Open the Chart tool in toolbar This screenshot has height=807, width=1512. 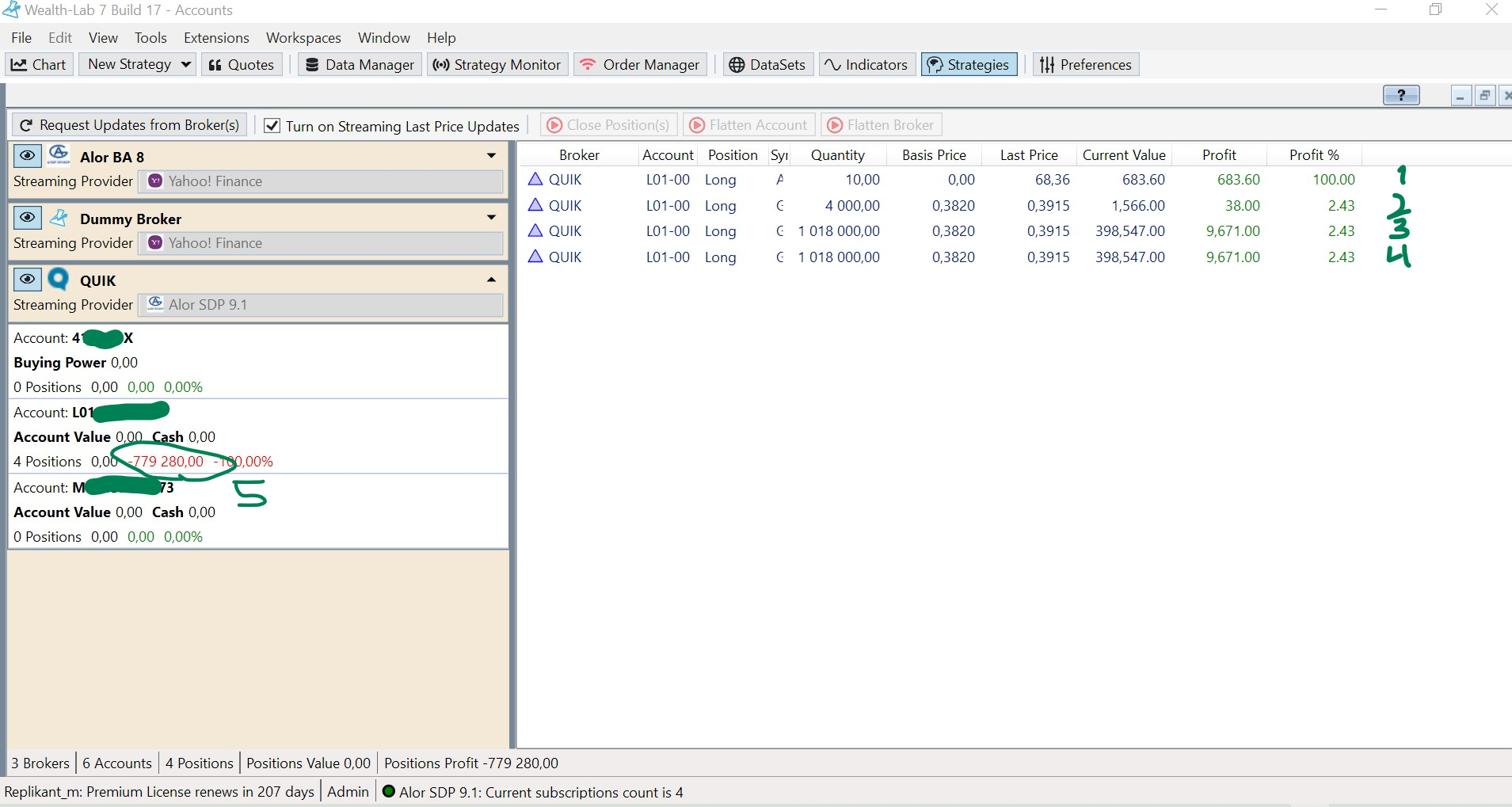[x=39, y=65]
